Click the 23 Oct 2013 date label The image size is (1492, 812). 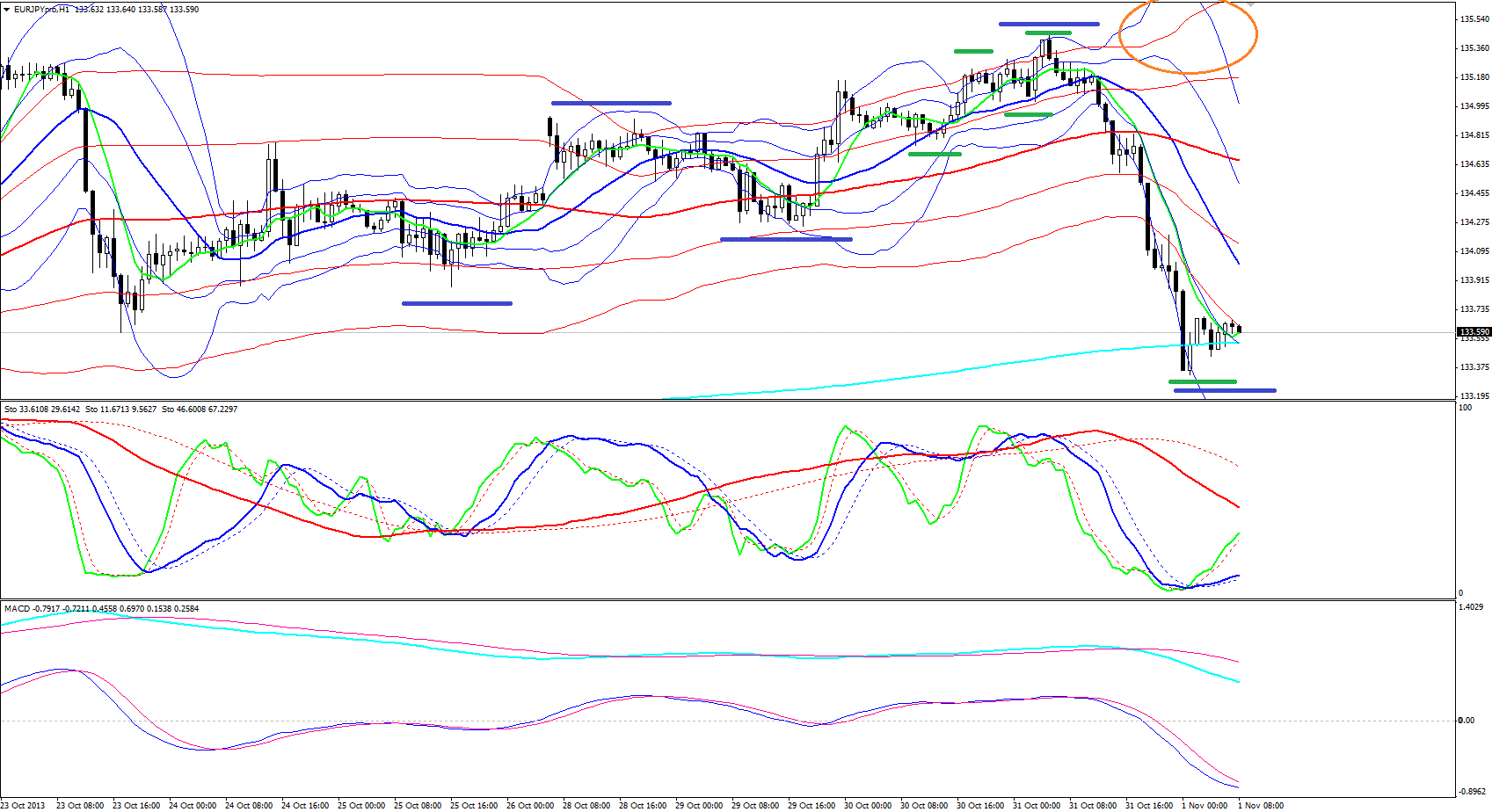tap(23, 805)
